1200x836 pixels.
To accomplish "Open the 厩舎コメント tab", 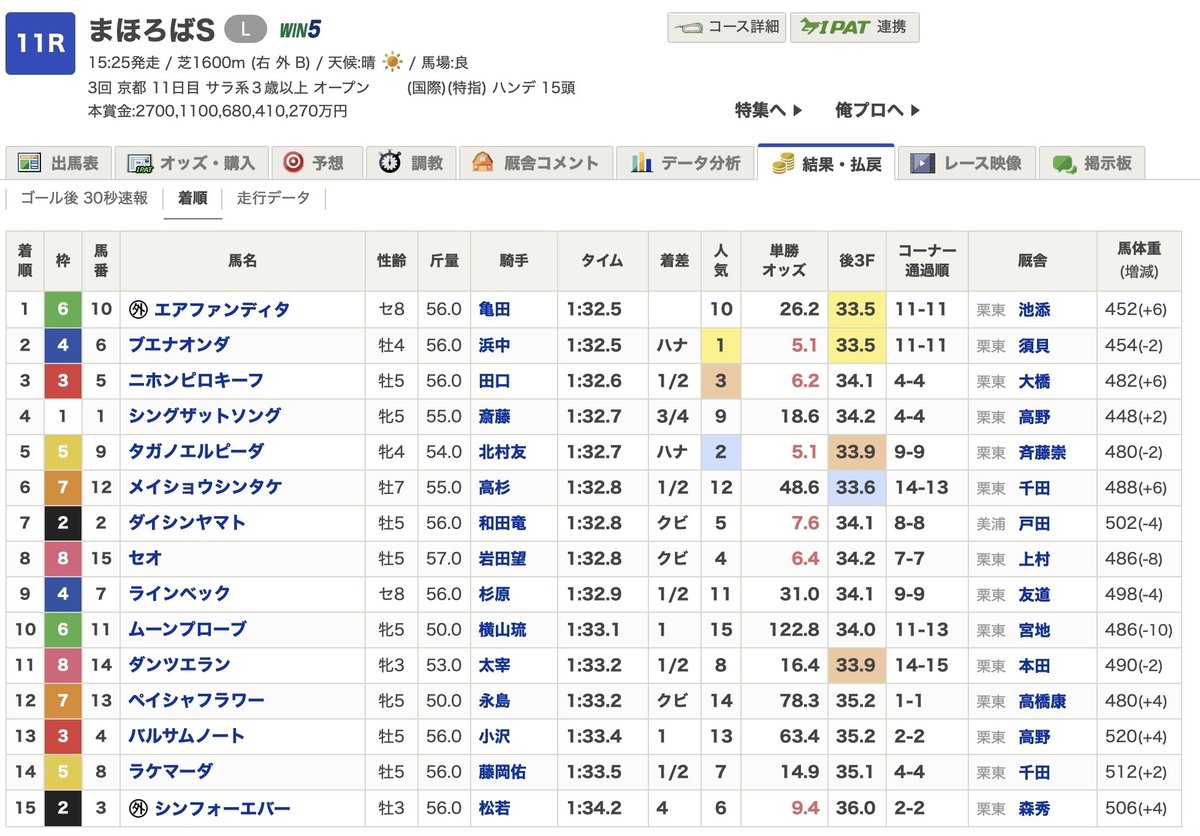I will (x=535, y=163).
